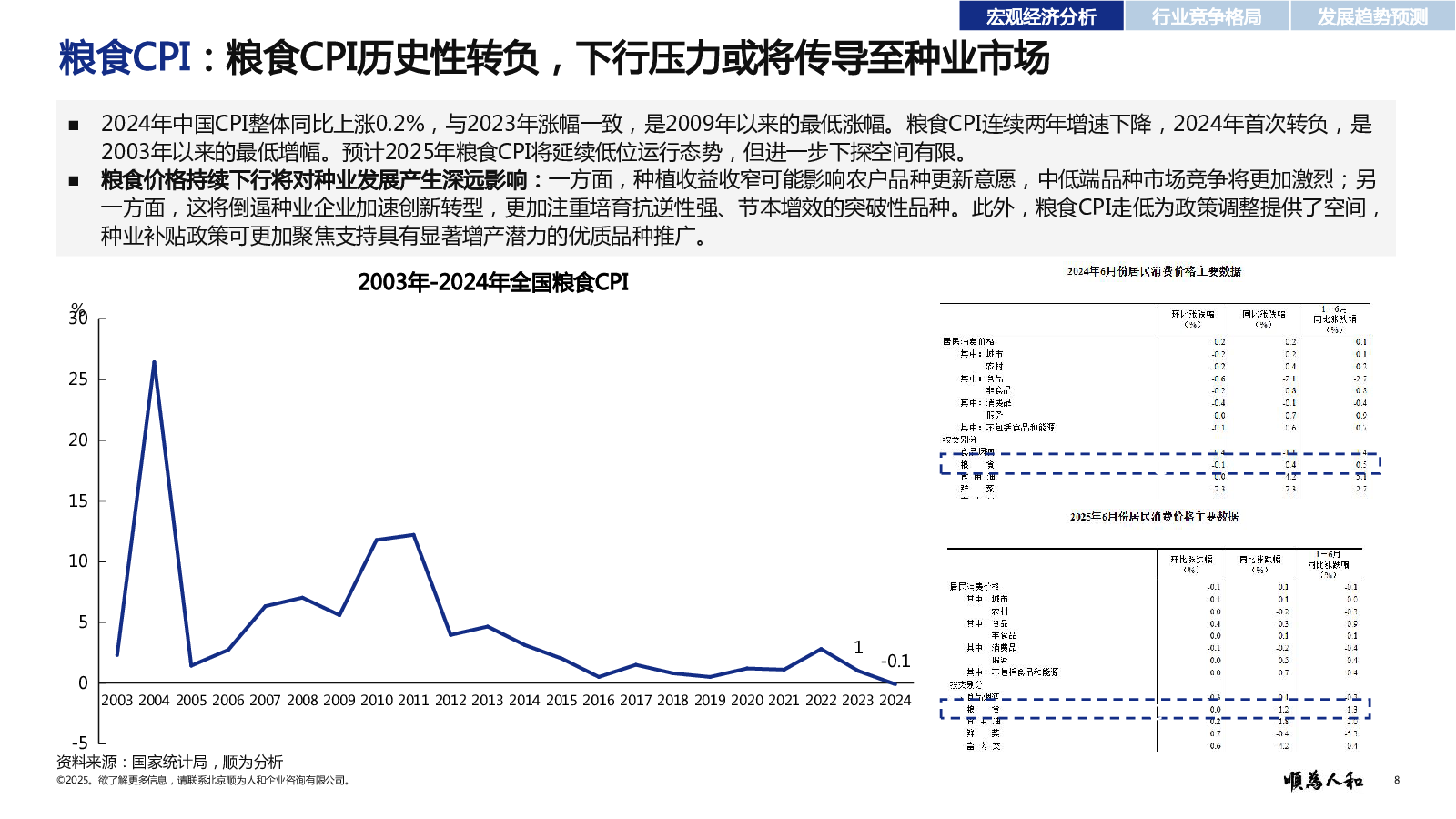Select x-axis year 2015
The height and width of the screenshot is (819, 1456).
click(x=561, y=701)
